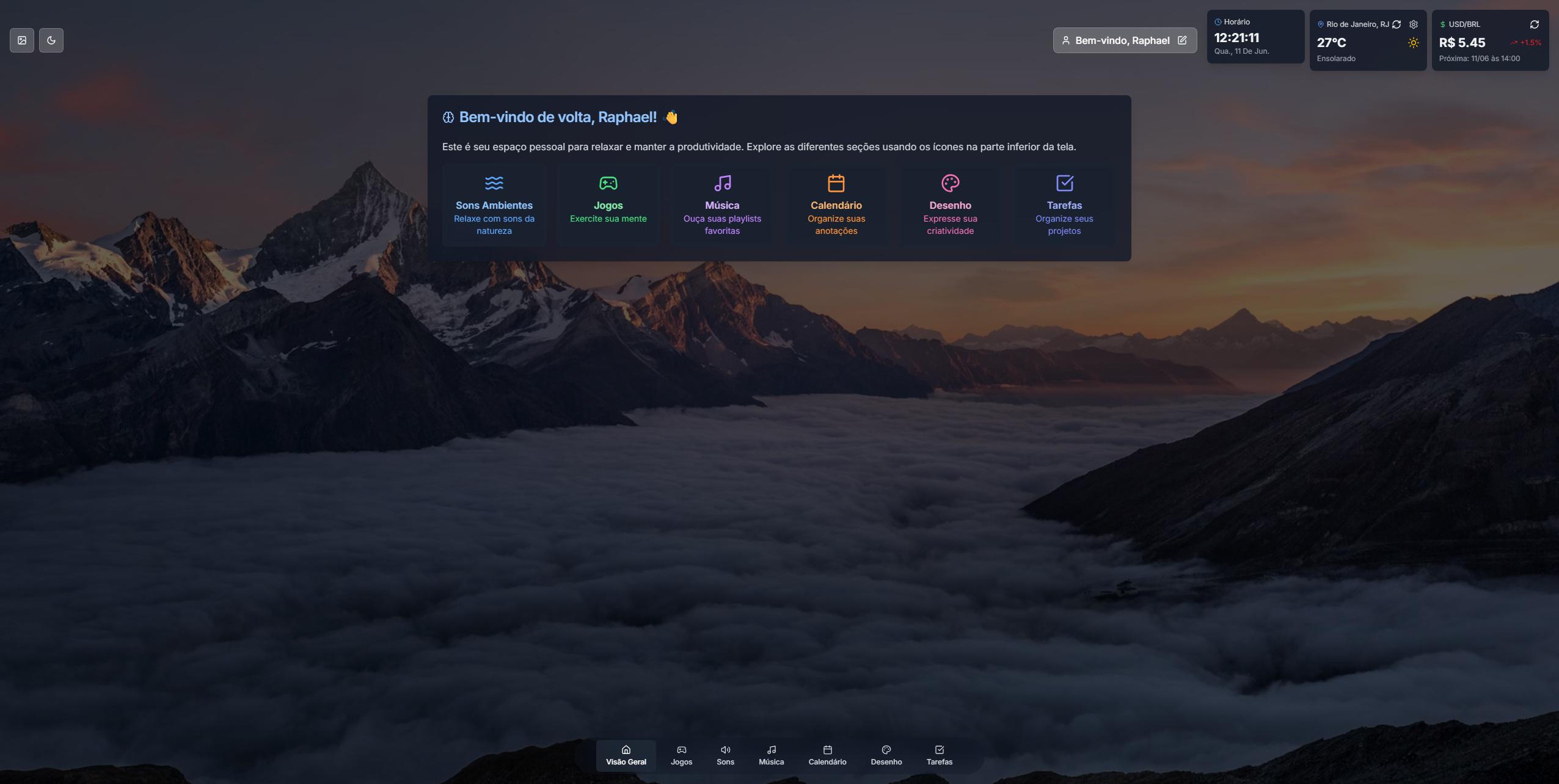
Task: Refresh the USD/BRL exchange rate
Action: pyautogui.click(x=1535, y=24)
